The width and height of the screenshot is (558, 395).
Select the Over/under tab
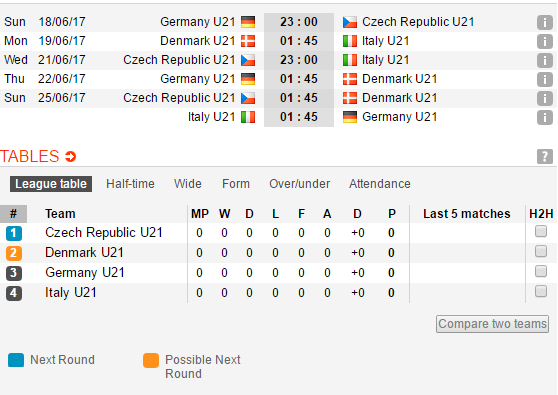299,184
